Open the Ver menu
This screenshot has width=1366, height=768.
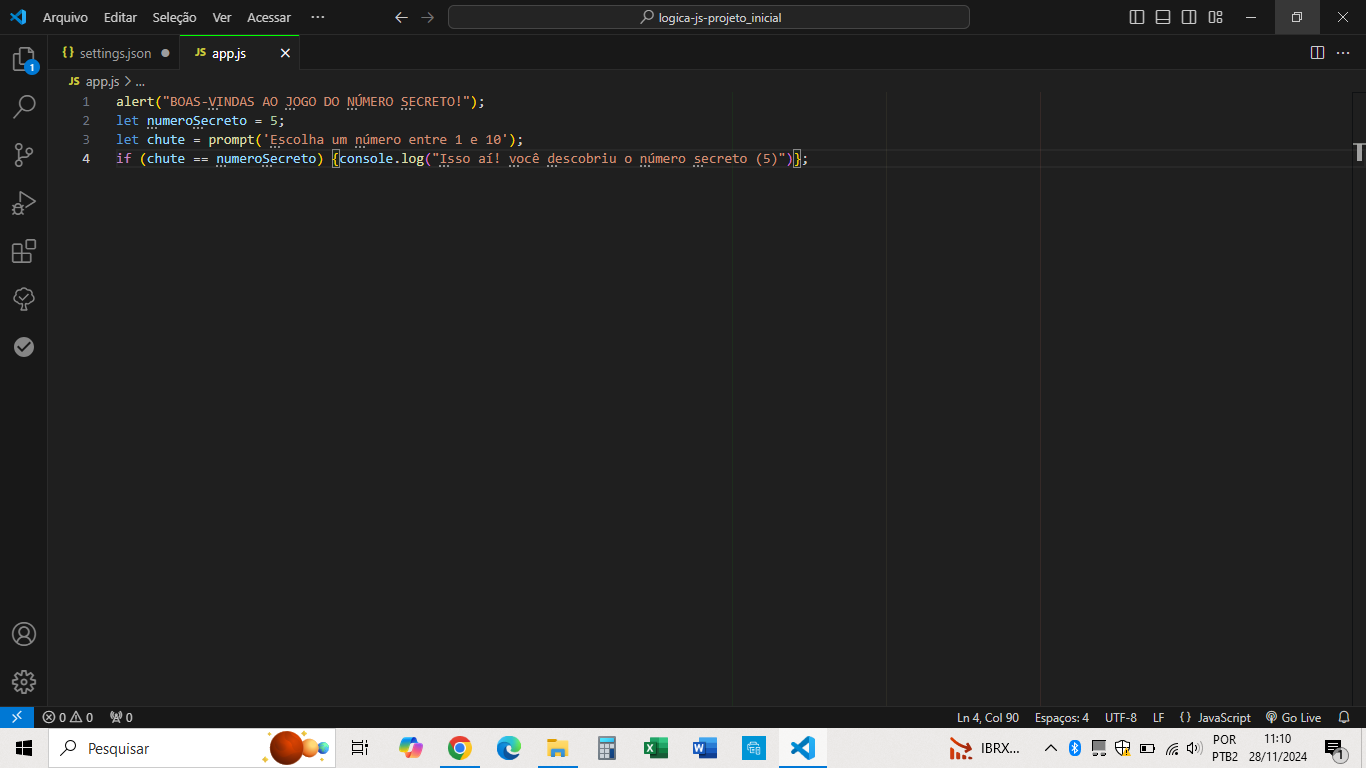222,17
